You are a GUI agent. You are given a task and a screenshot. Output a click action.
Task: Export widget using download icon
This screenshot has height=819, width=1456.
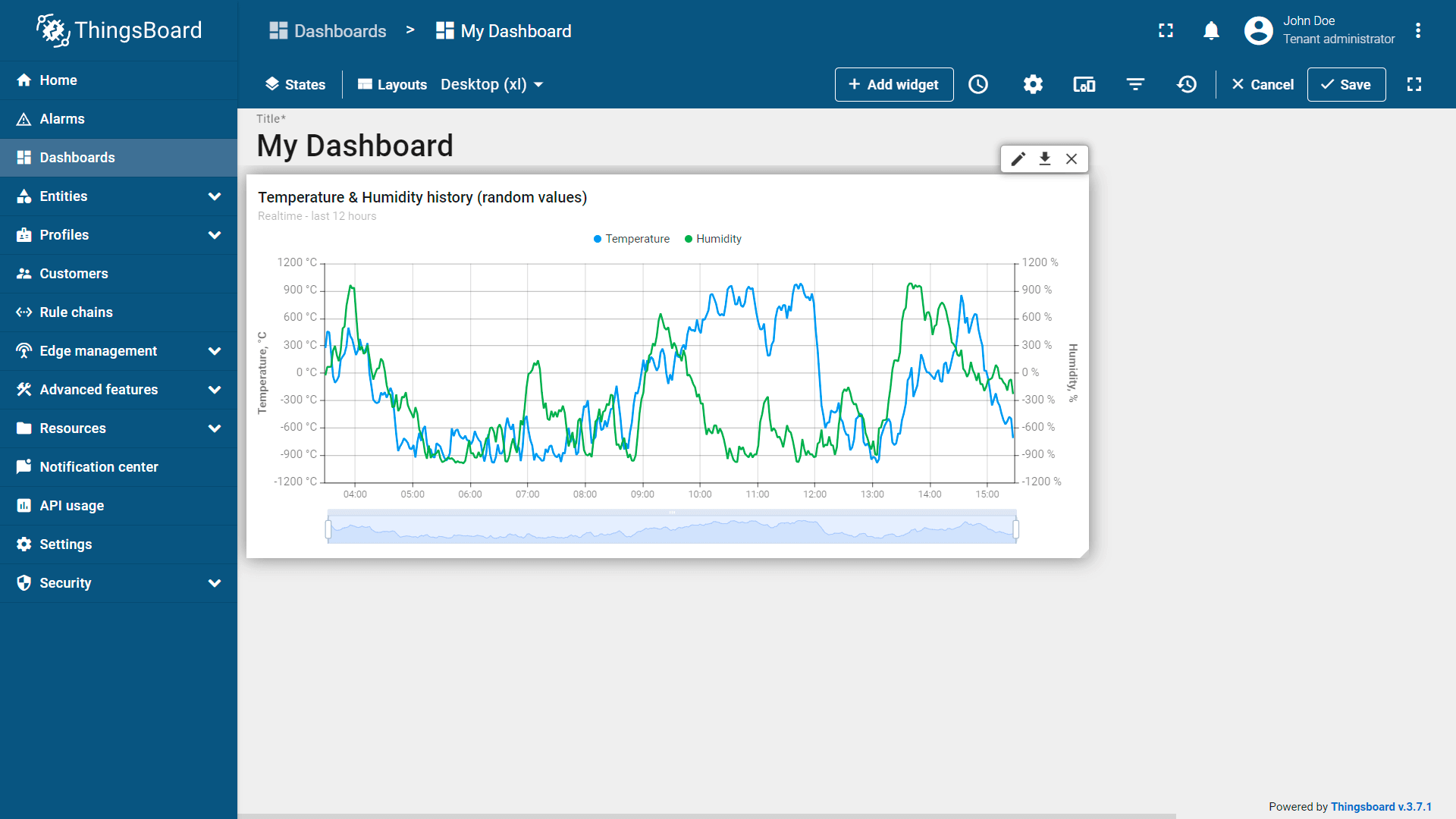[1045, 158]
